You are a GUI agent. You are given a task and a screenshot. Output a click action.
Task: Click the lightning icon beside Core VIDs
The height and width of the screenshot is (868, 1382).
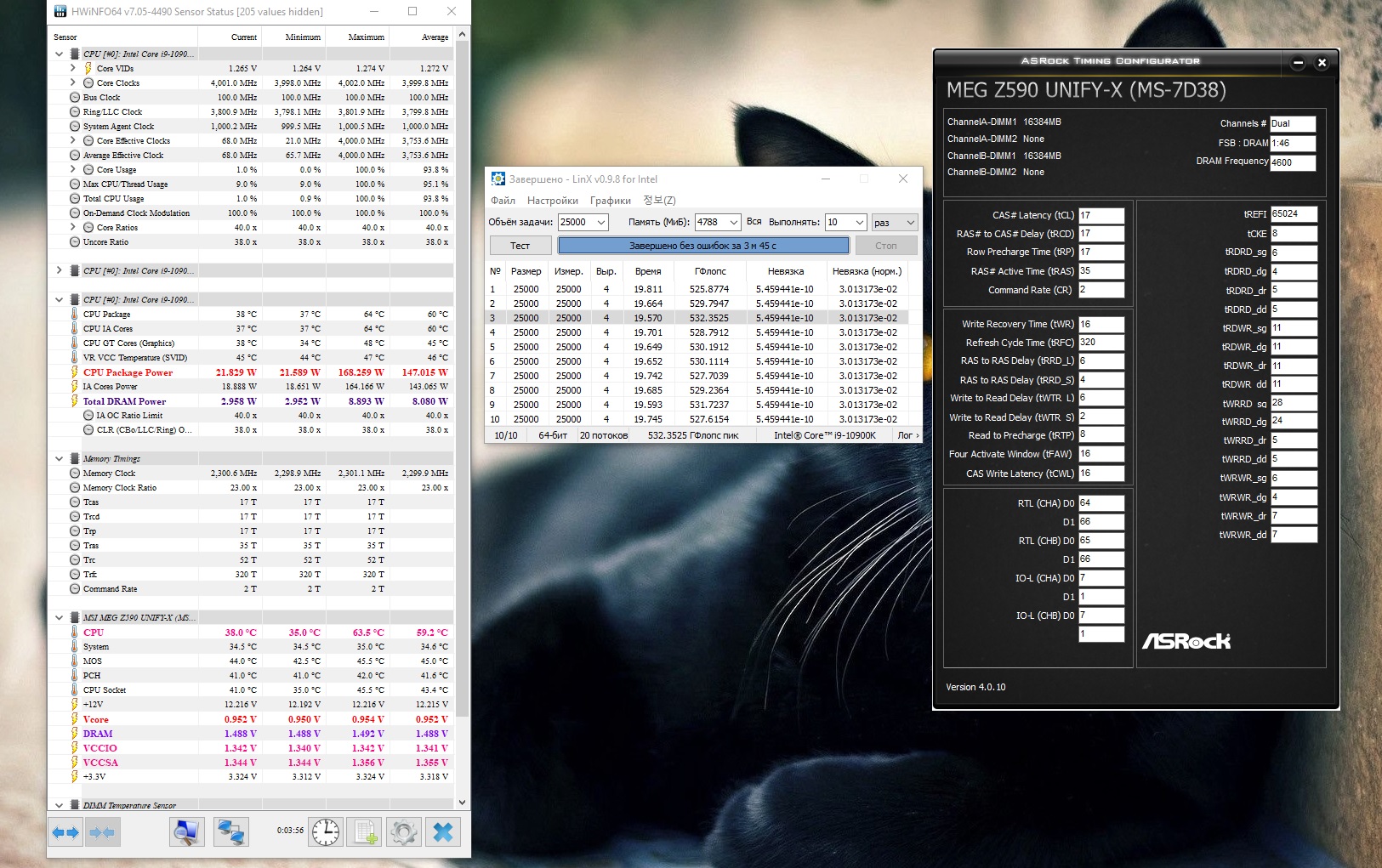point(88,68)
